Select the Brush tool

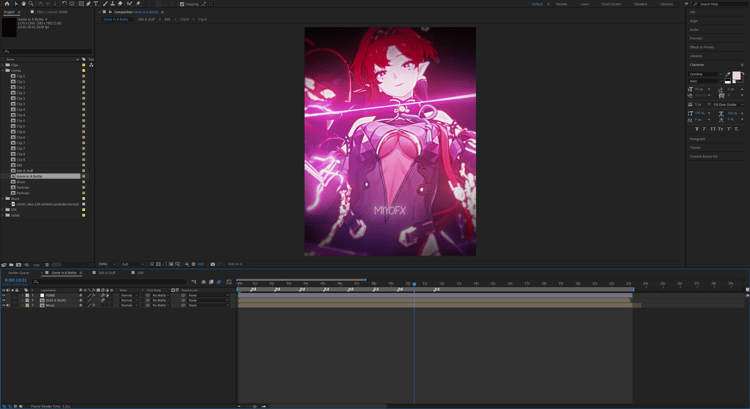[x=105, y=4]
